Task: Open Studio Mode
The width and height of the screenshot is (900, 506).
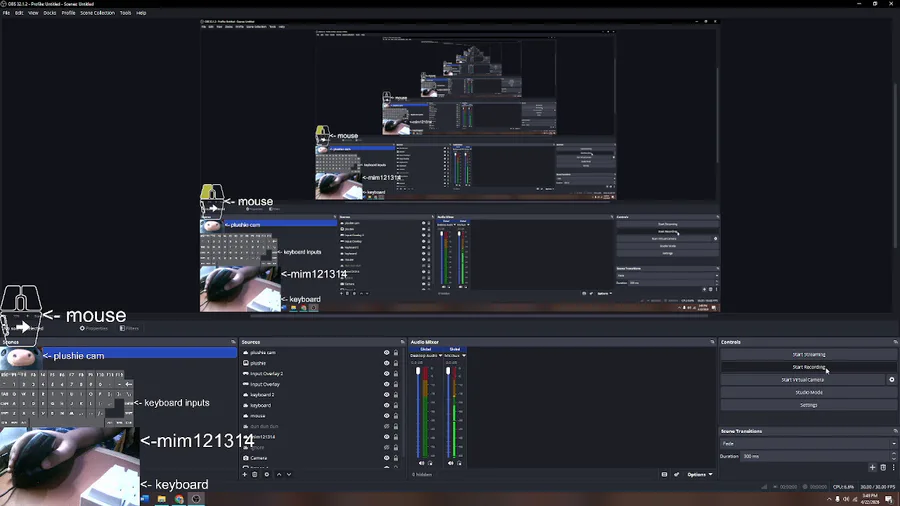Action: pos(808,392)
